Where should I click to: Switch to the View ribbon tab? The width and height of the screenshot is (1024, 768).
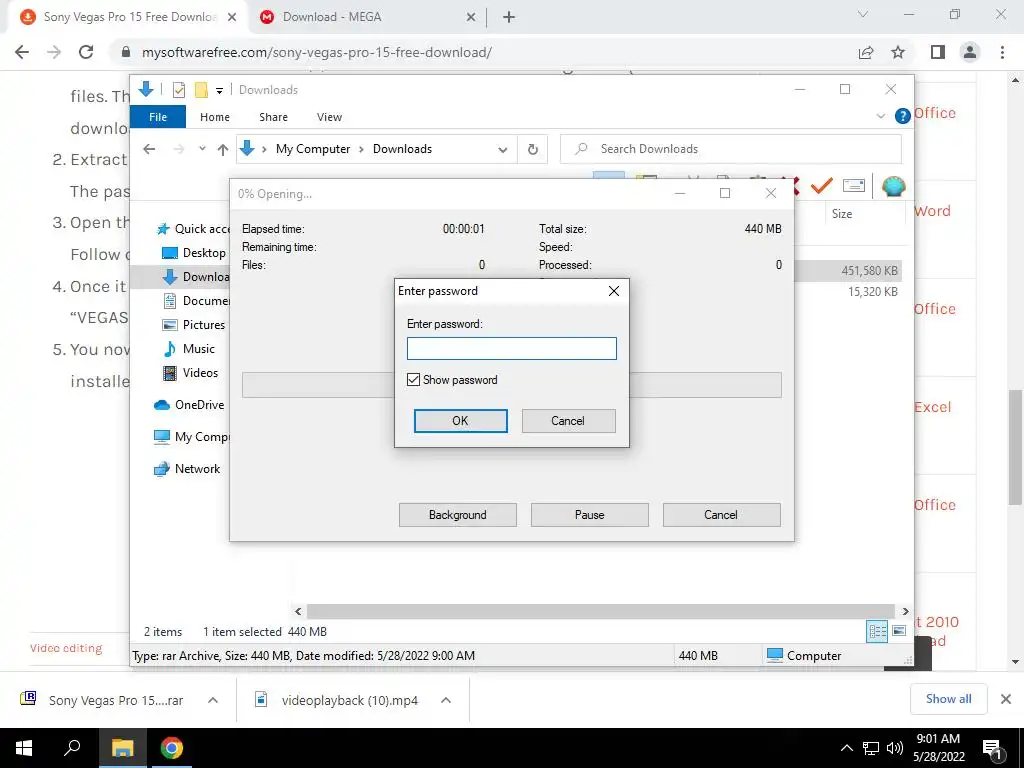tap(329, 117)
